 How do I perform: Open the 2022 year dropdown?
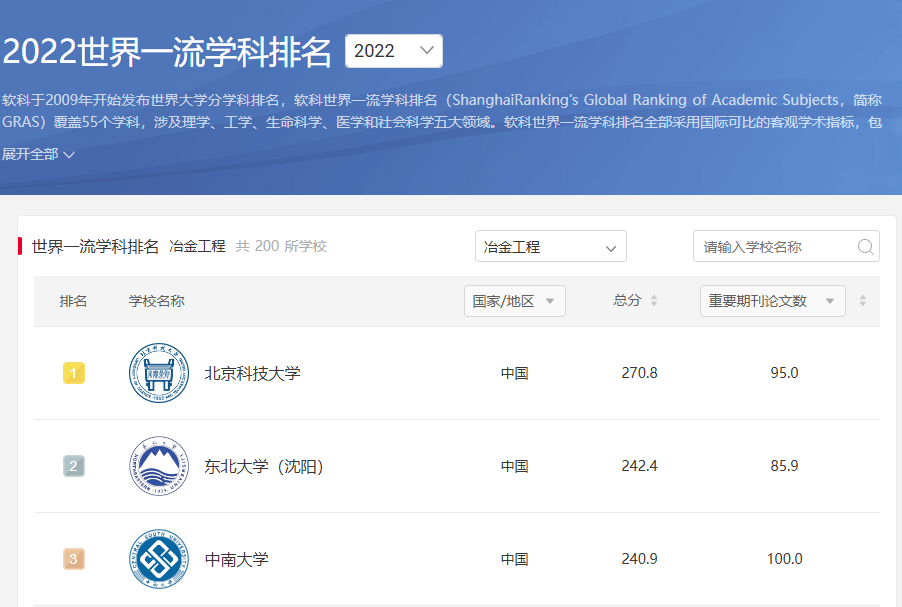coord(393,51)
